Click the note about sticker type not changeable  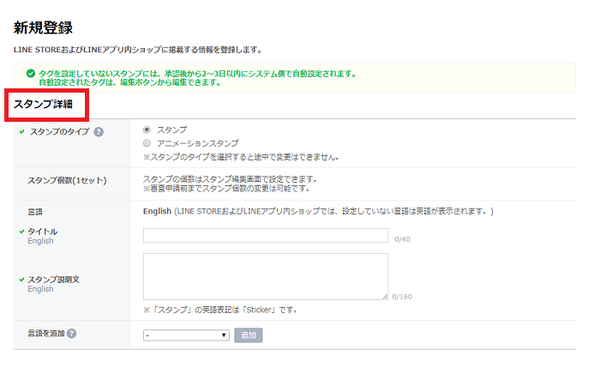point(241,157)
